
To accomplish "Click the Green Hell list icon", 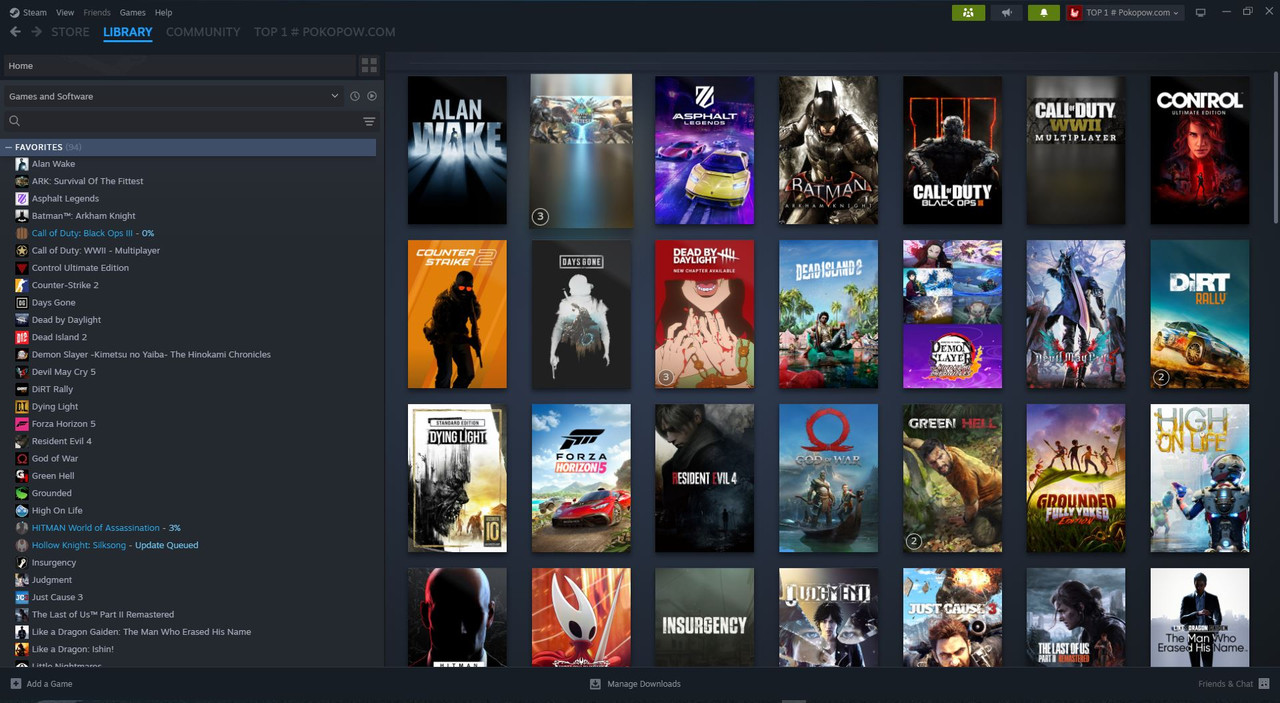I will [x=22, y=476].
